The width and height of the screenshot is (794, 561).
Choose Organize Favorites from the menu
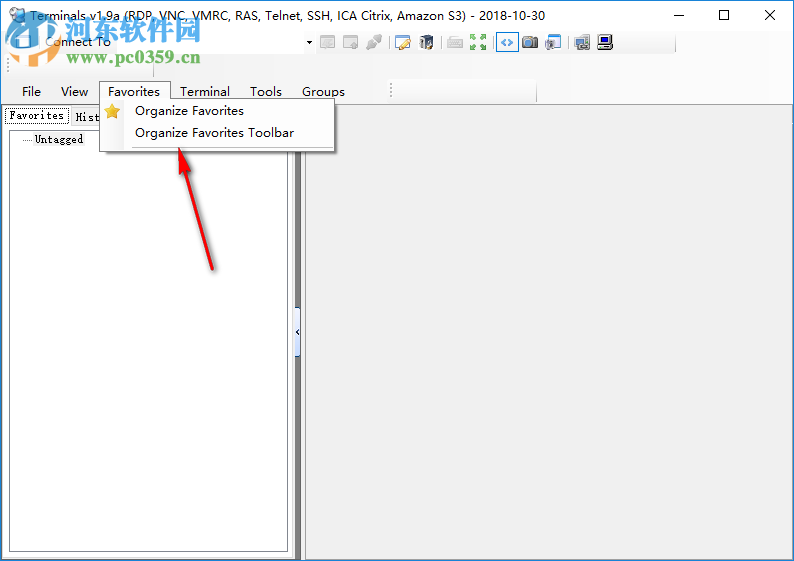tap(218, 111)
